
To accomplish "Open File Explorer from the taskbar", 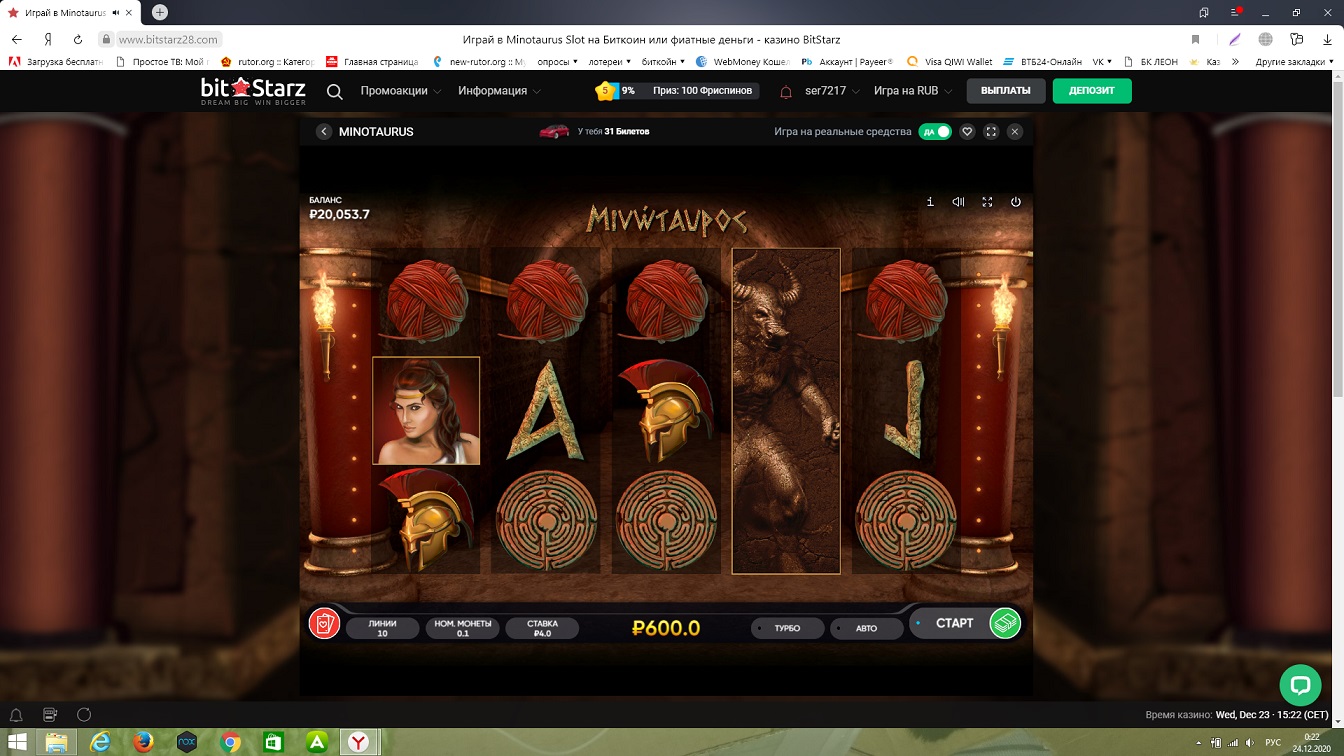I will pyautogui.click(x=57, y=742).
